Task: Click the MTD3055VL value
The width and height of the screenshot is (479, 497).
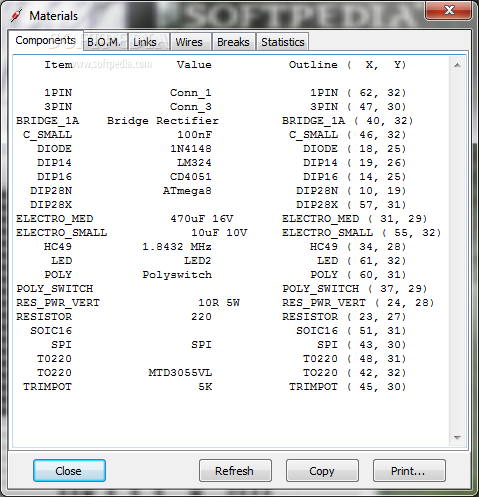Action: tap(180, 373)
